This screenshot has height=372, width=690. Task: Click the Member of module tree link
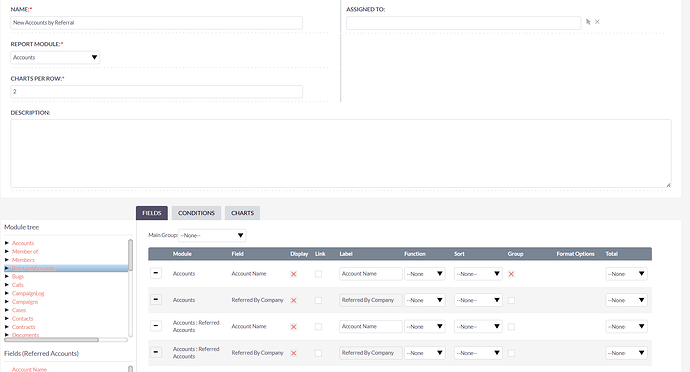25,251
